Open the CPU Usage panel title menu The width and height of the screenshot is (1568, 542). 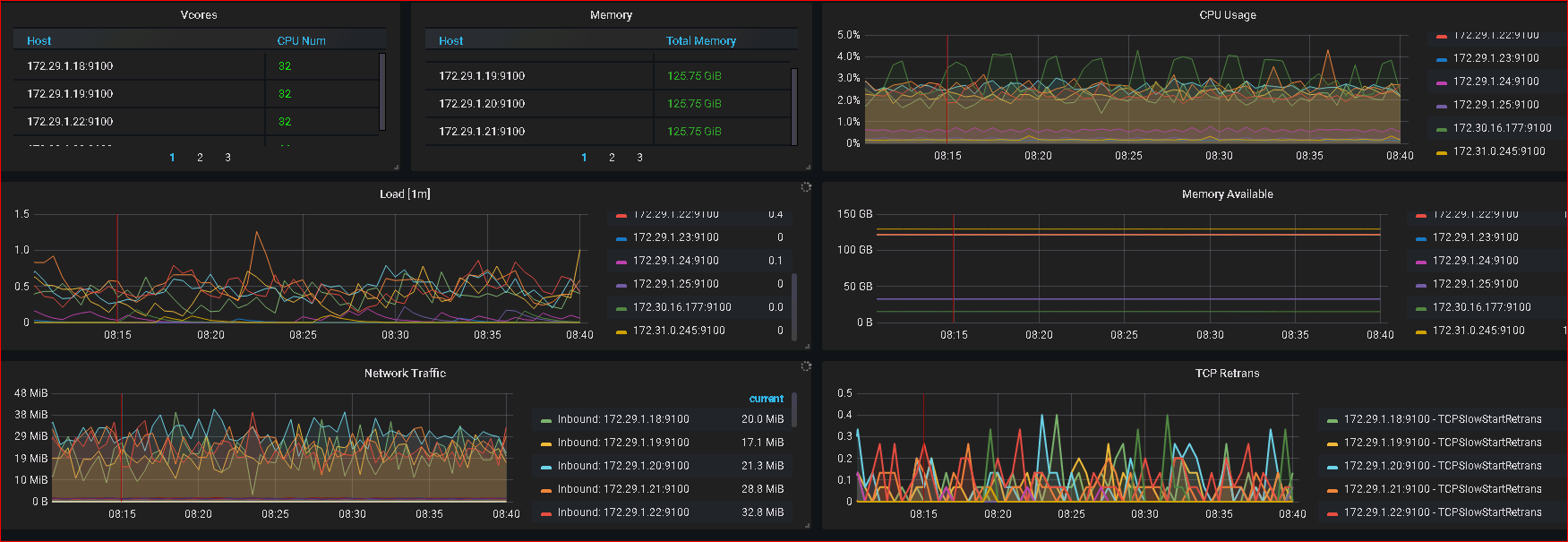click(x=1227, y=15)
